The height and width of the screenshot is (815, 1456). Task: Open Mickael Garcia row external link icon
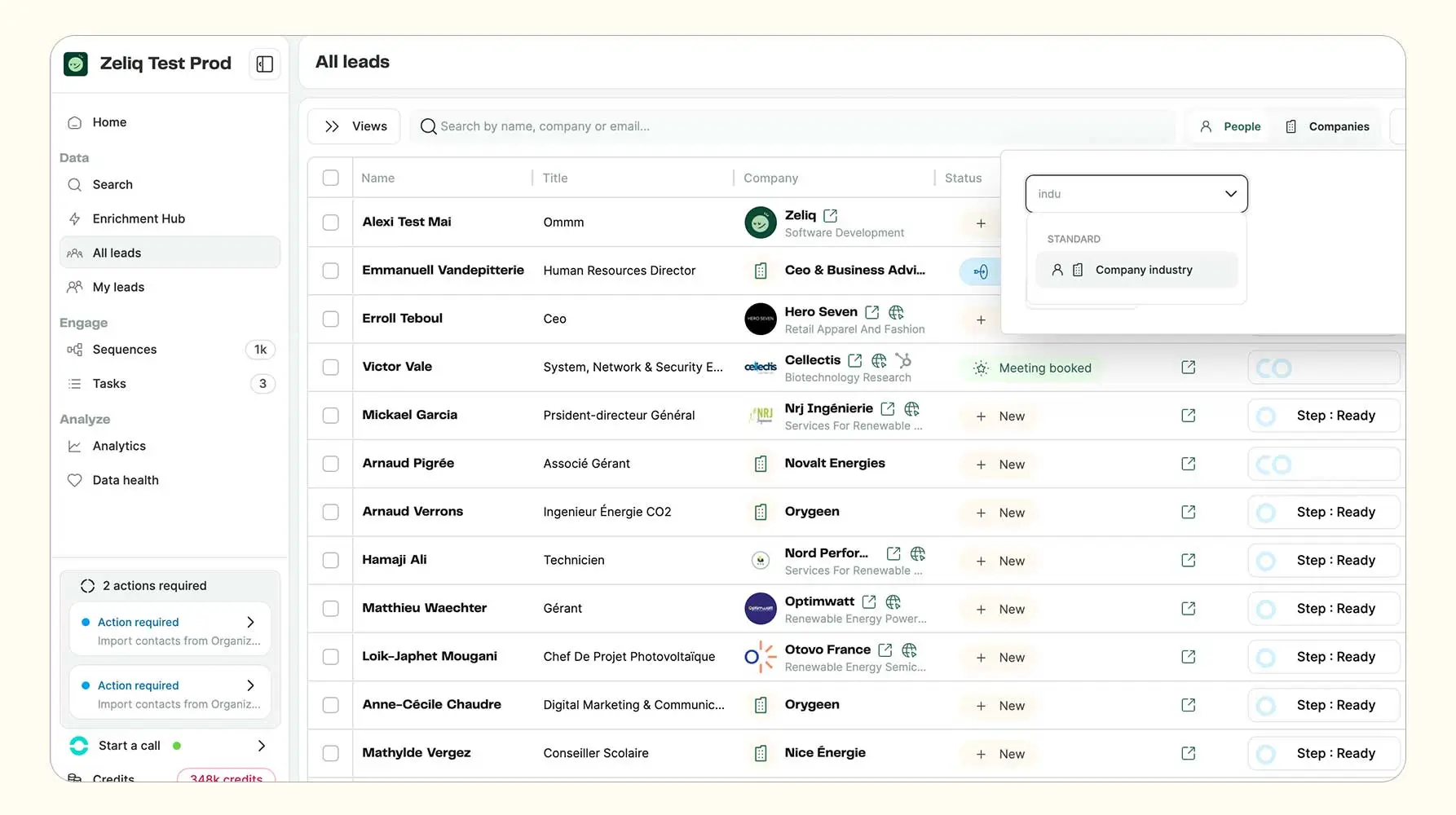[1189, 416]
